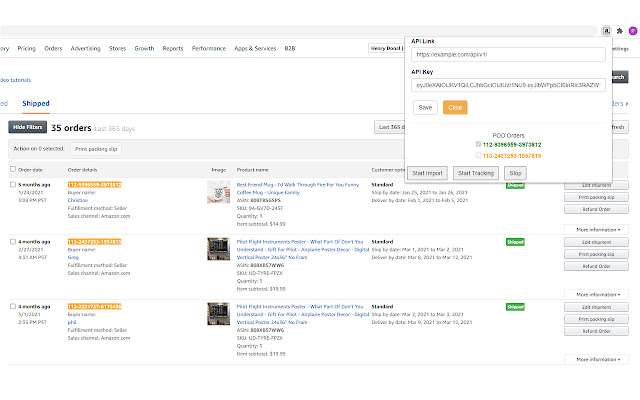Click Shipped status badge in Greg's row
Viewport: 640px width, 400px height.
click(x=515, y=242)
